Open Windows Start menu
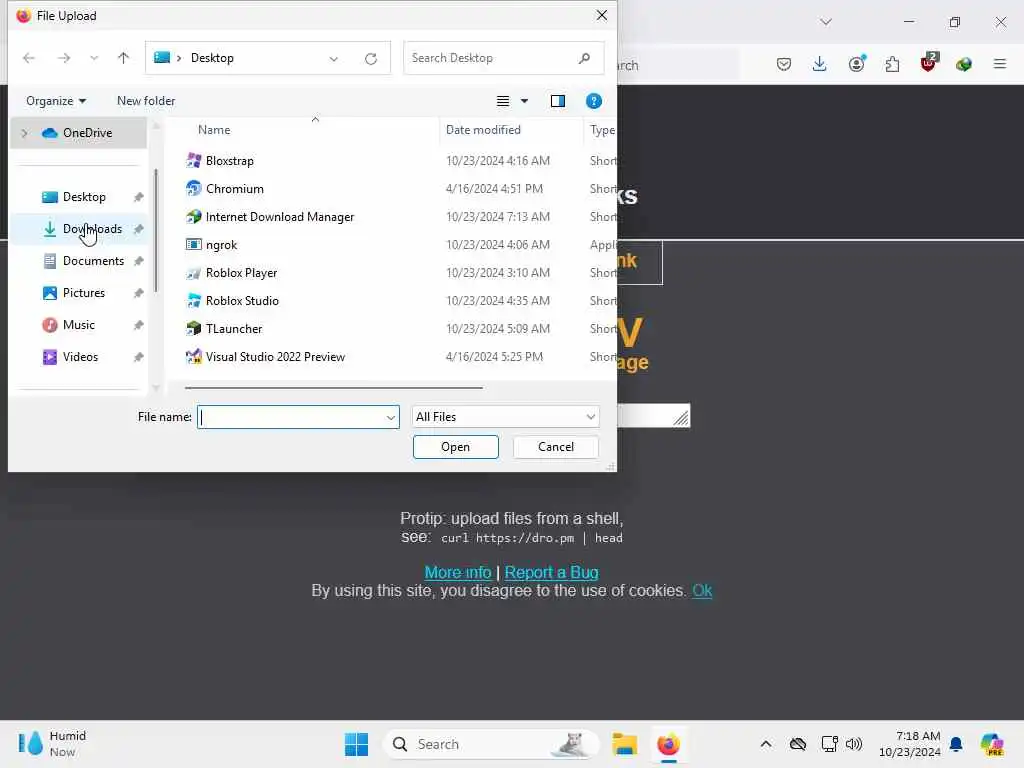Screen dimensions: 1024x768 point(356,744)
